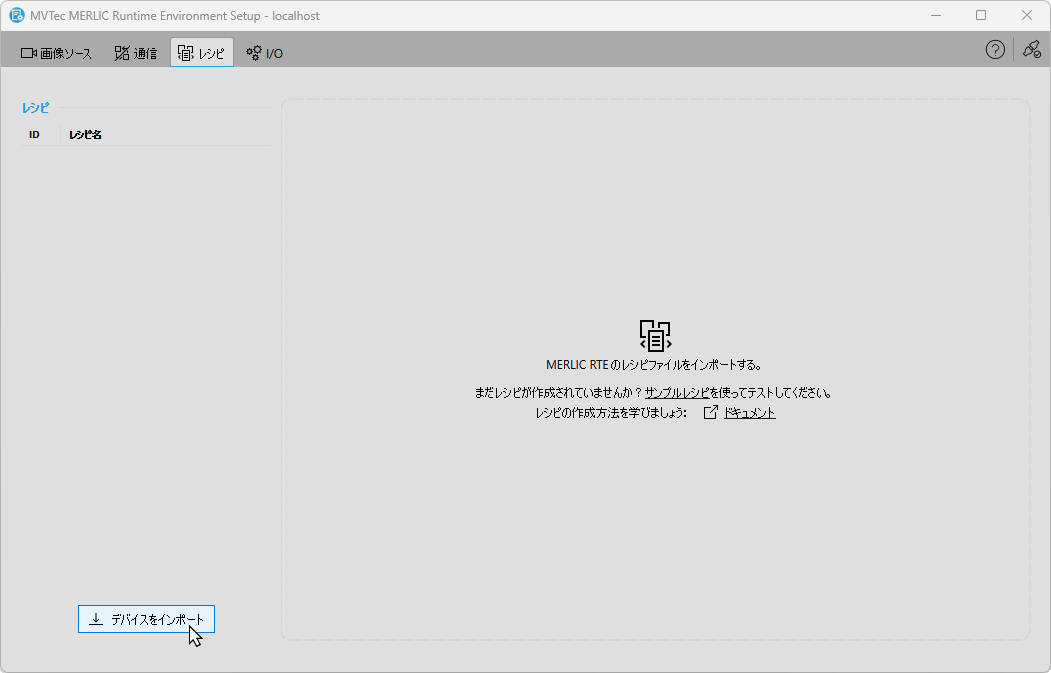Maximize the MERLIC setup window
Viewport: 1051px width, 673px height.
pos(980,16)
